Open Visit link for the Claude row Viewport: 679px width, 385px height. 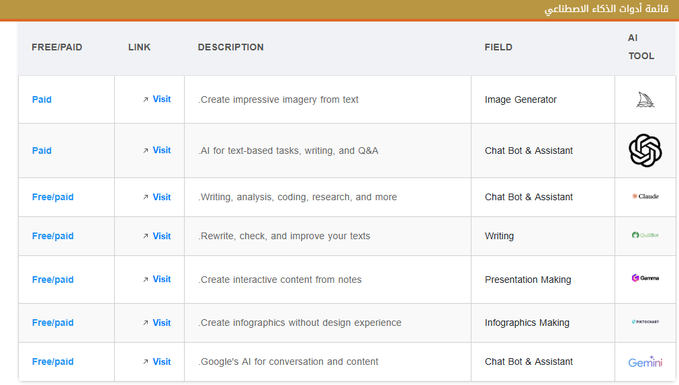coord(157,197)
